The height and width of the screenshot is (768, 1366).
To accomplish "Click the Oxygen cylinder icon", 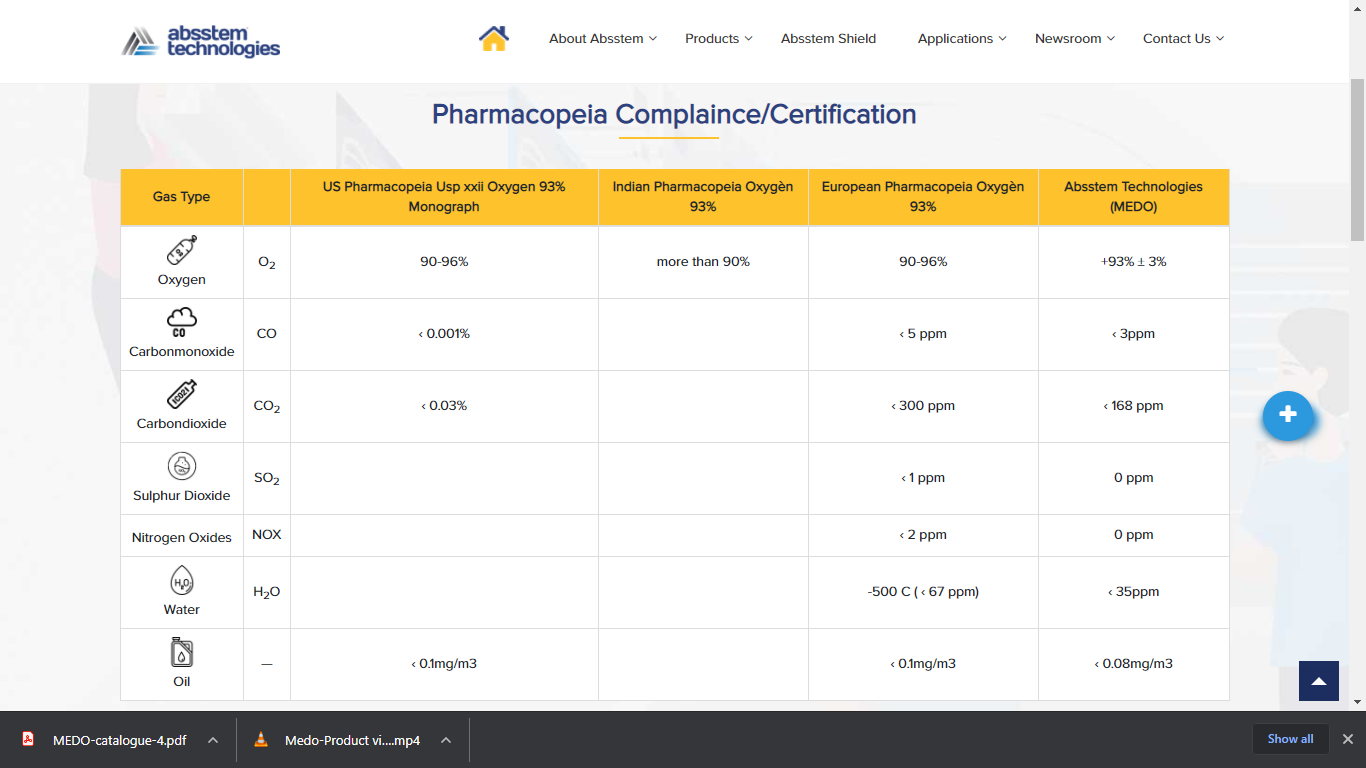I will [181, 250].
